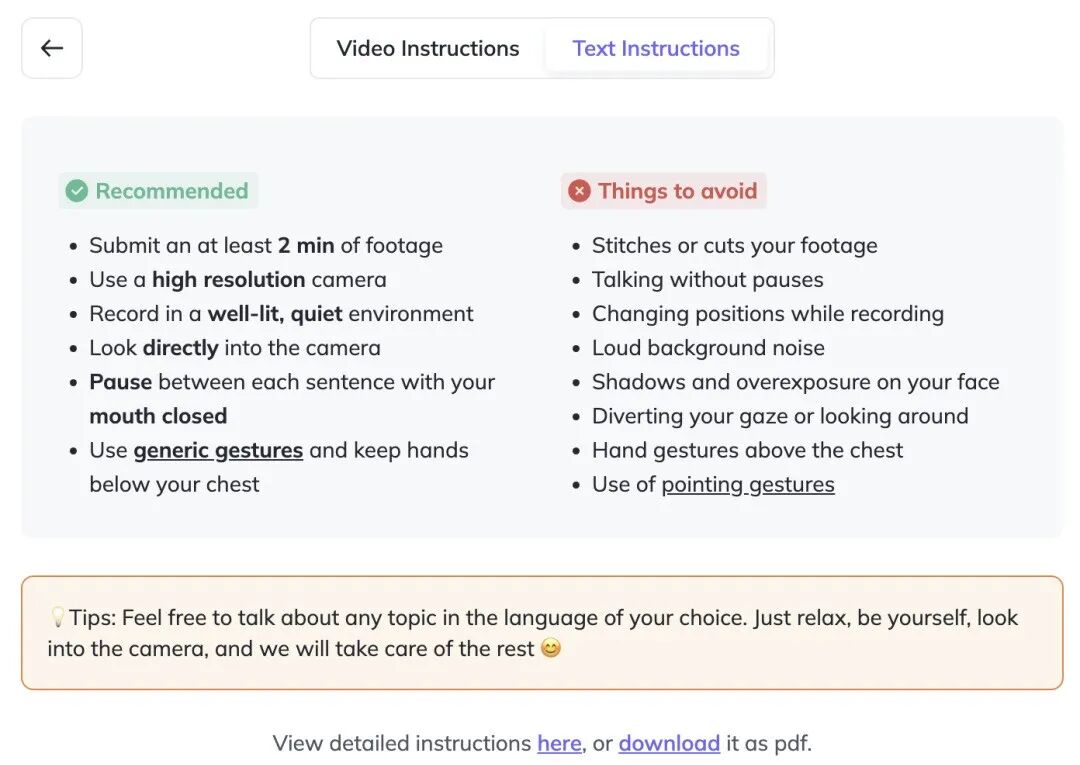Click the lightbulb emoji in the Tips box
Viewport: 1080px width, 765px height.
point(57,618)
